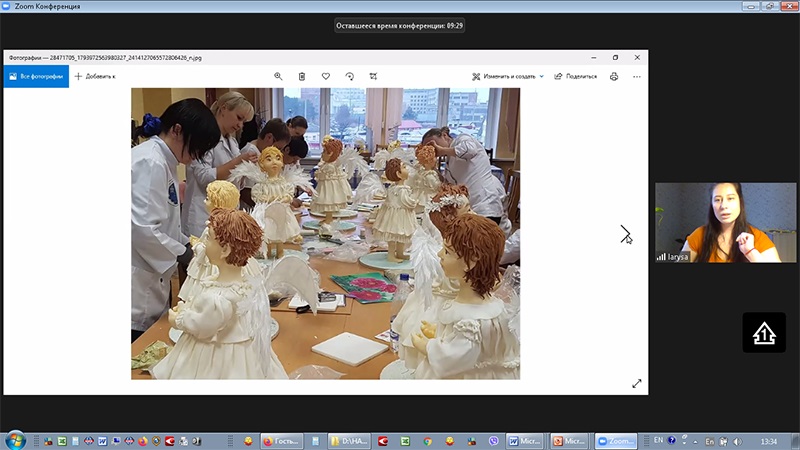Click 'Добавить к' to add to album
The height and width of the screenshot is (450, 800).
(x=95, y=76)
